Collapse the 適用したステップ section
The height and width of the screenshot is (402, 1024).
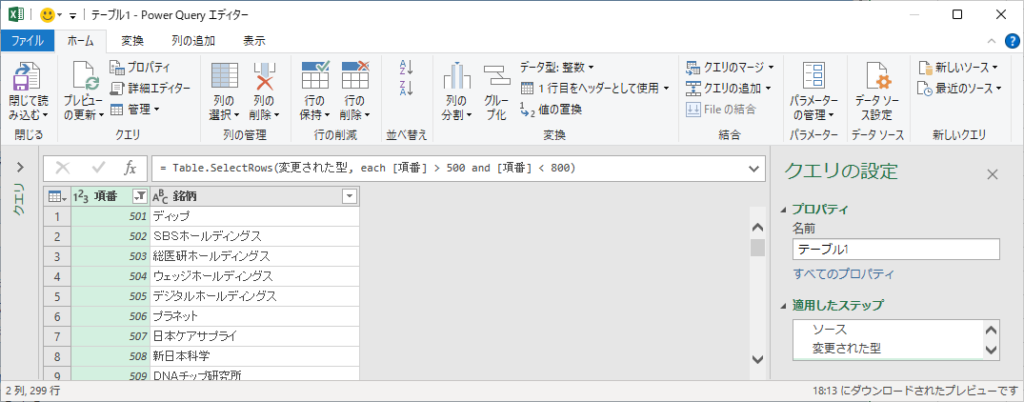click(x=784, y=305)
